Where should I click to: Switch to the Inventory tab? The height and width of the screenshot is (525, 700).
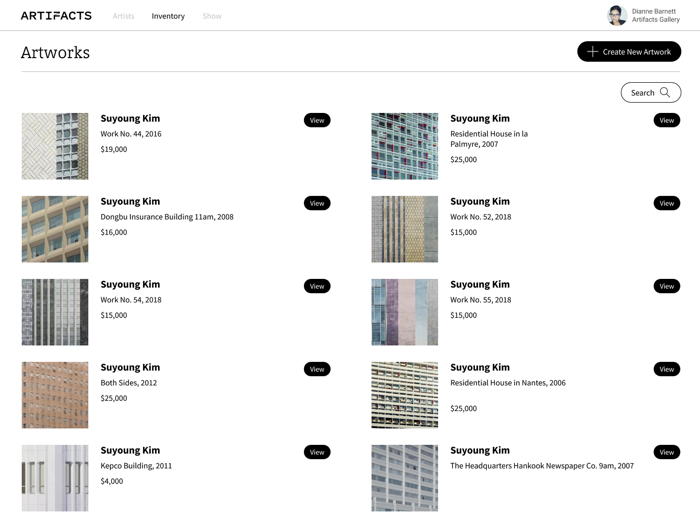(x=168, y=16)
